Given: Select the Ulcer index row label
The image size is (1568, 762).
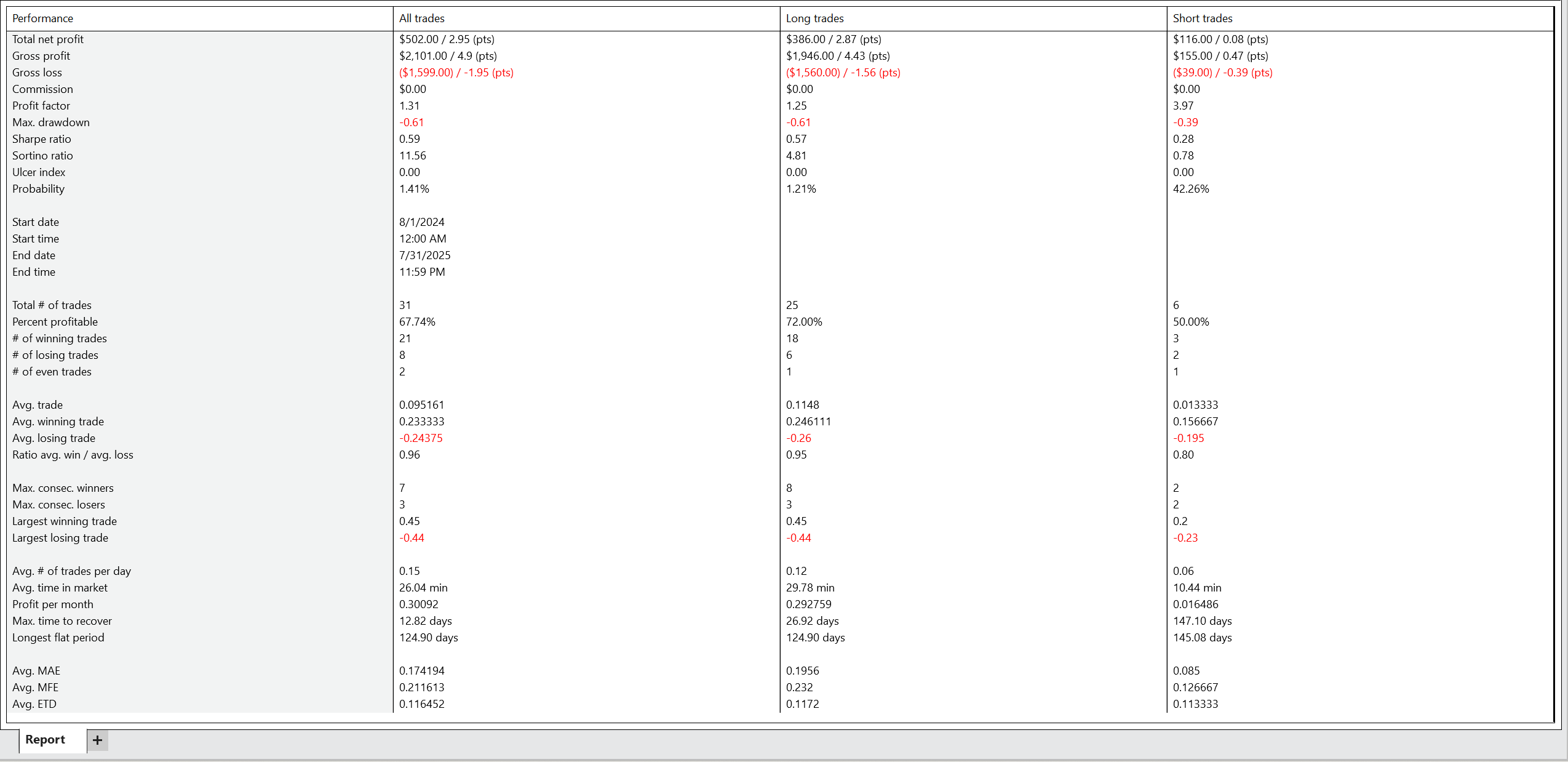Looking at the screenshot, I should [x=39, y=172].
